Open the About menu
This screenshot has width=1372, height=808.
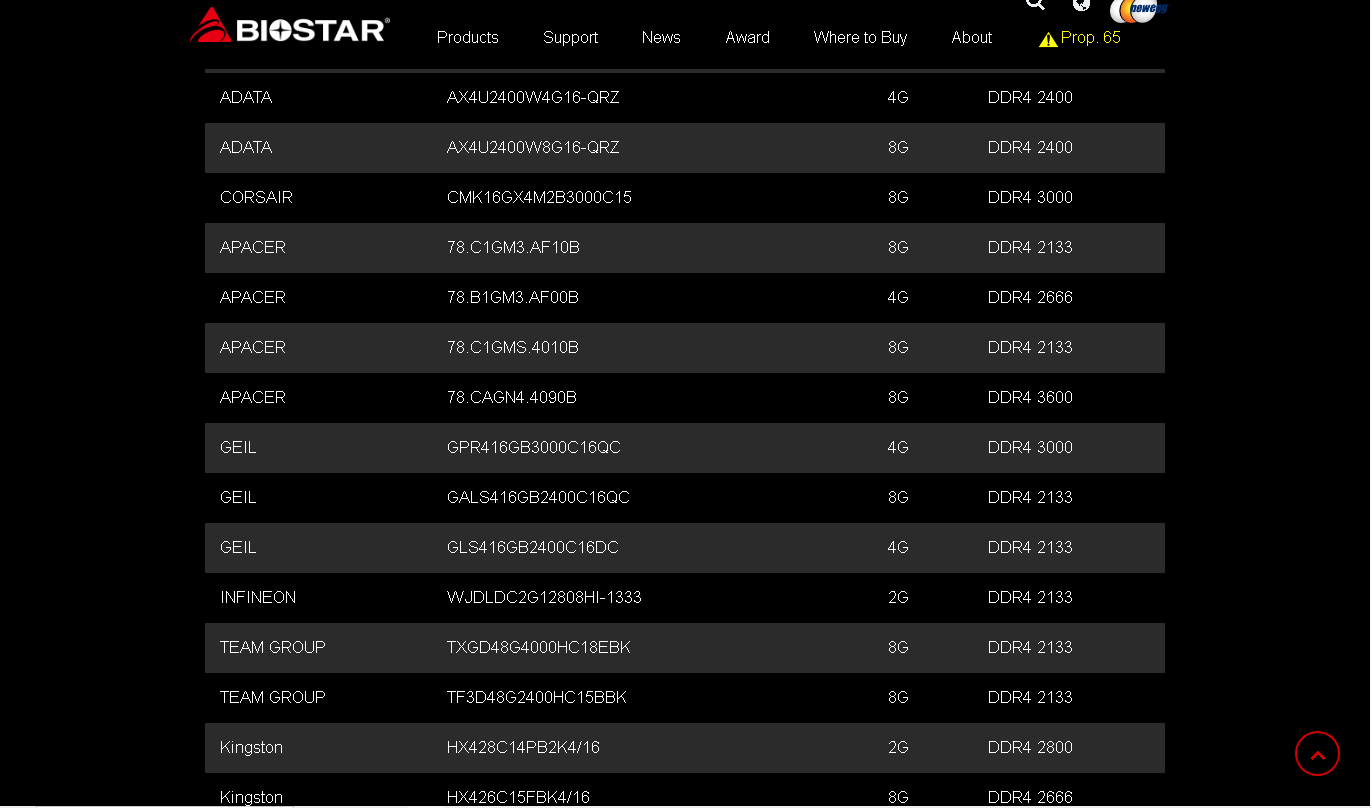point(971,37)
